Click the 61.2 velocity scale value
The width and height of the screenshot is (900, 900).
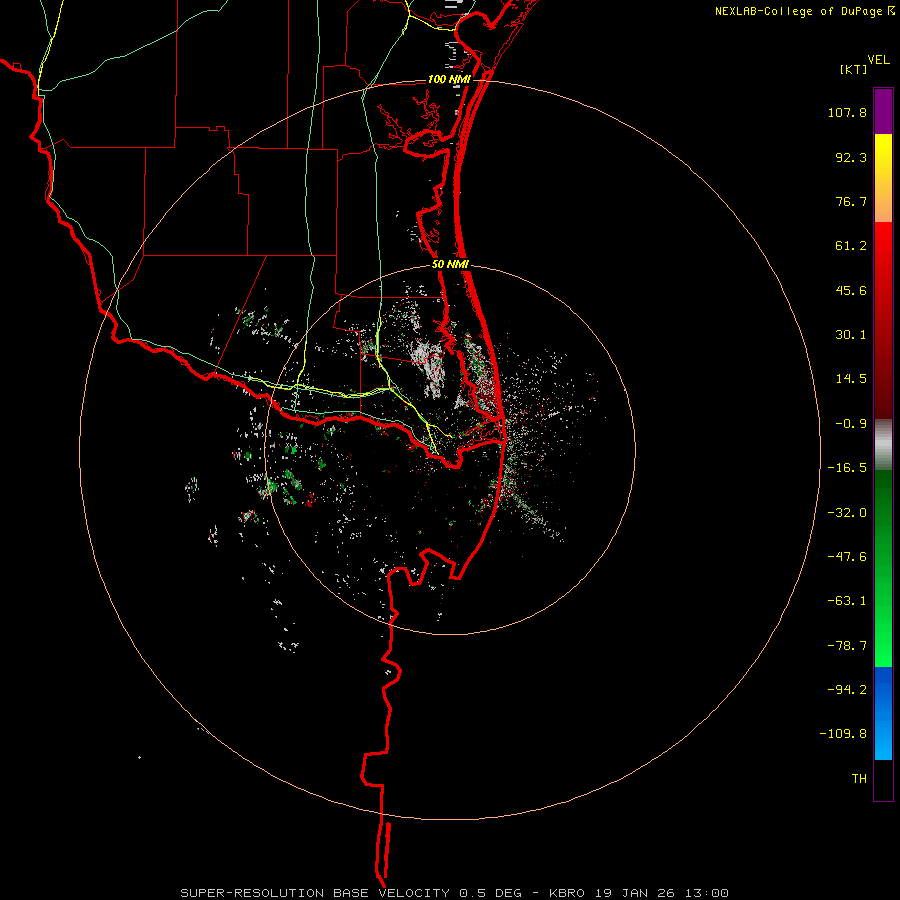pos(851,246)
